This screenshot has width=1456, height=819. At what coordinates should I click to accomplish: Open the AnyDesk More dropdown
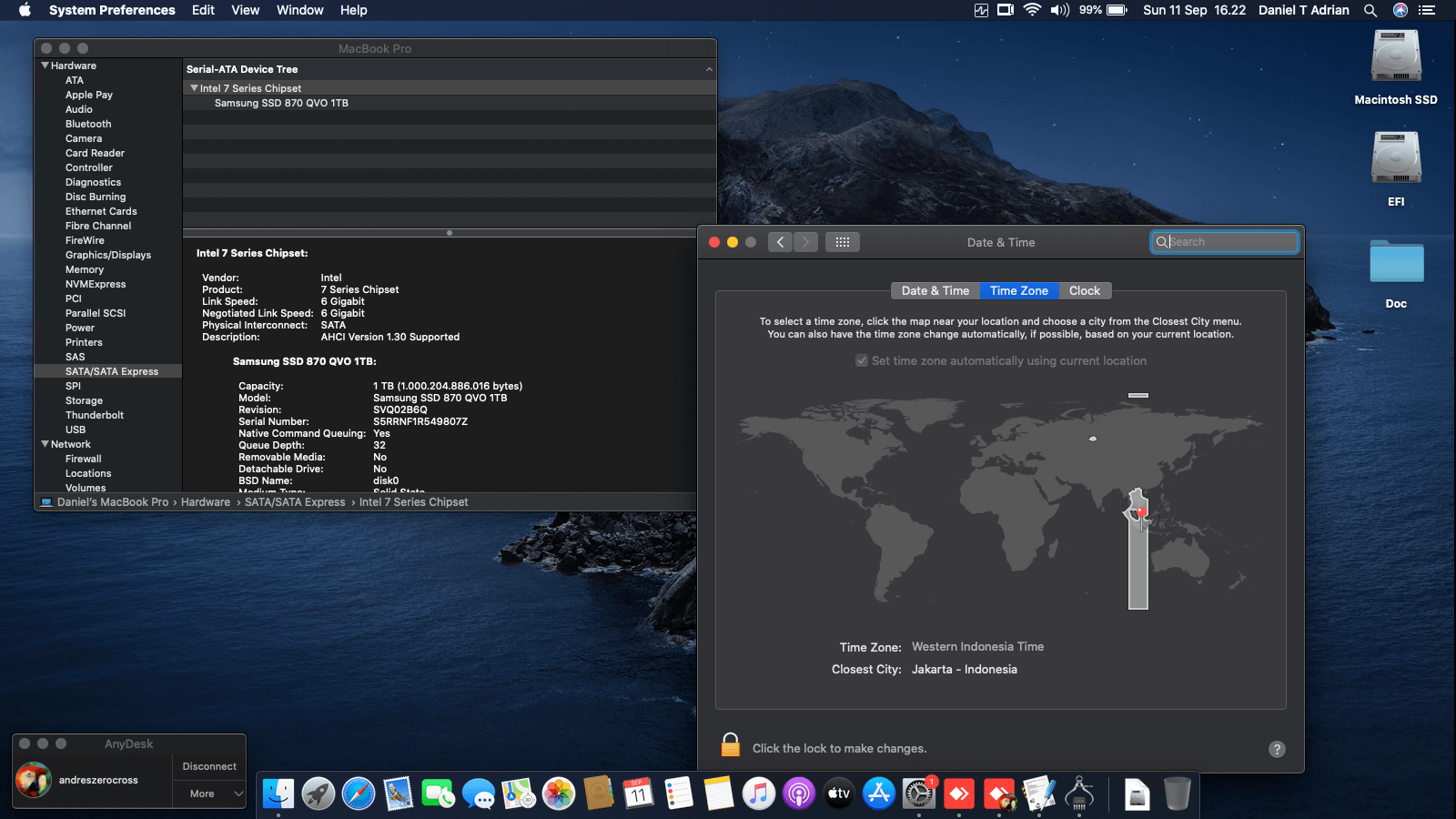click(x=209, y=794)
